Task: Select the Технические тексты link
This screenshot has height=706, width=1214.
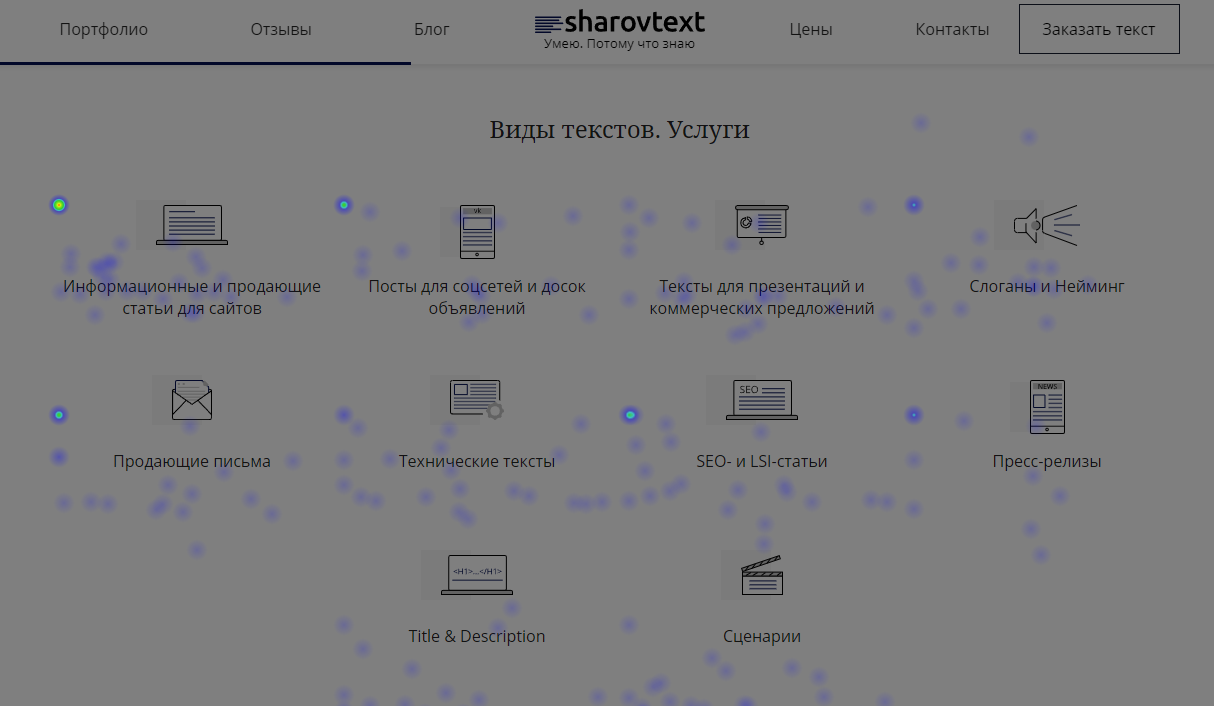Action: pos(476,462)
